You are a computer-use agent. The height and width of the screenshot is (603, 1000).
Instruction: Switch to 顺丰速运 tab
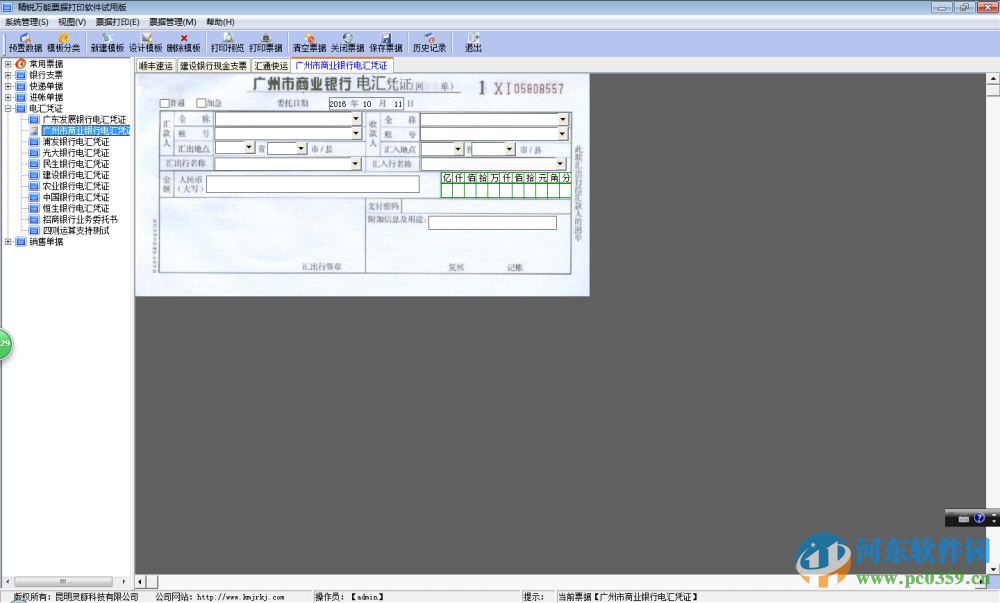pos(156,66)
